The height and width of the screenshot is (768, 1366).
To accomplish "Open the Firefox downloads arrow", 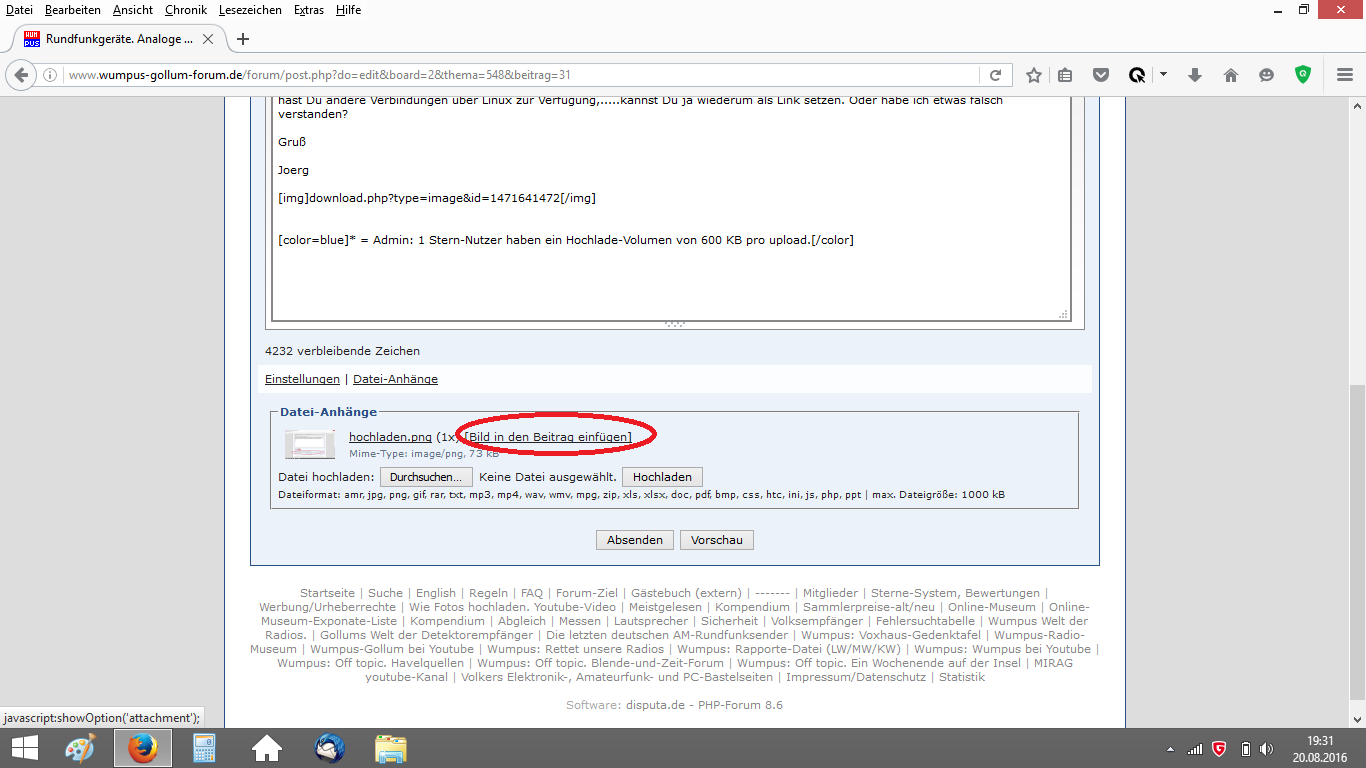I will point(1194,75).
